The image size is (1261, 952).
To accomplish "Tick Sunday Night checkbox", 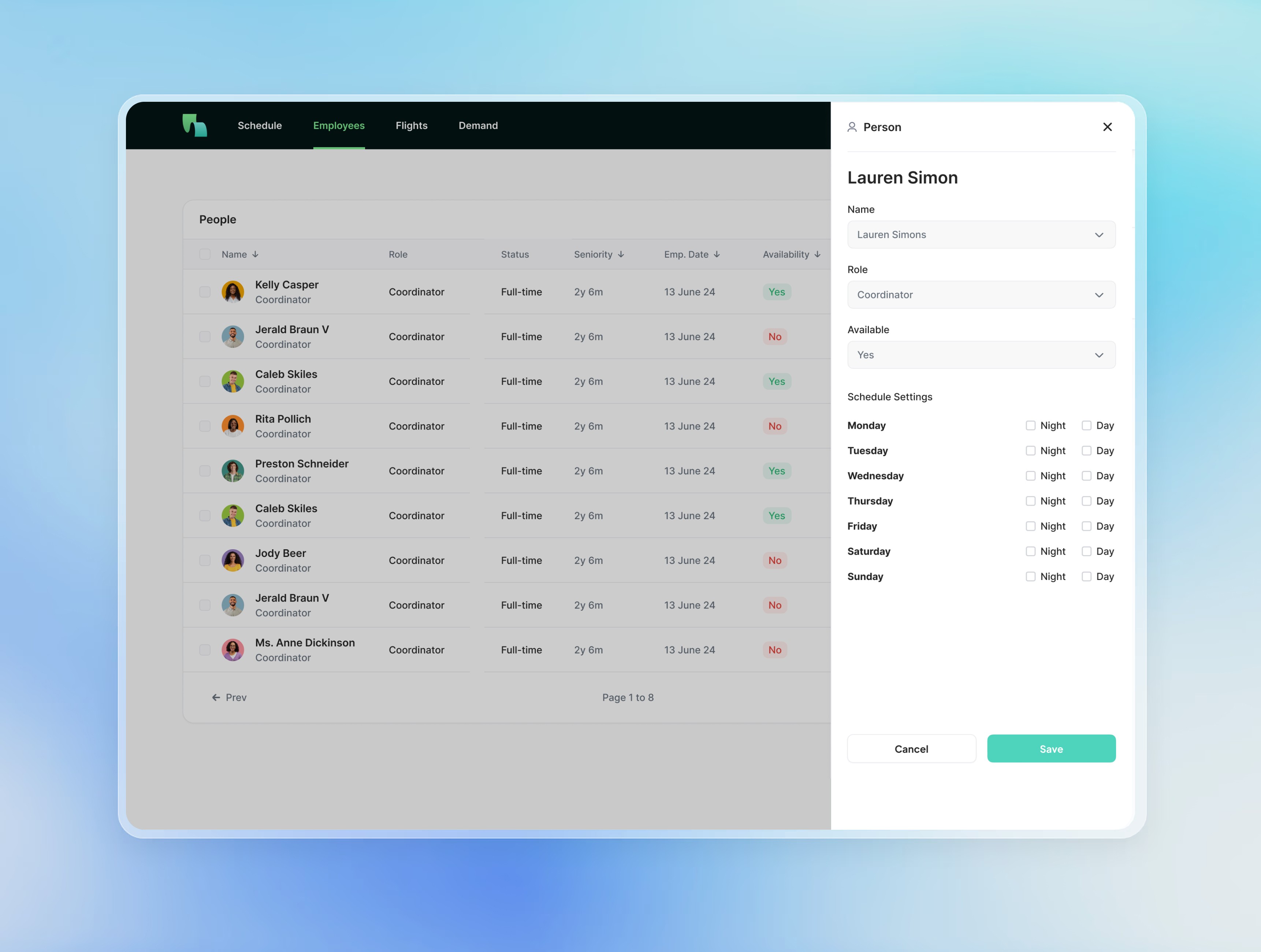I will (1030, 577).
